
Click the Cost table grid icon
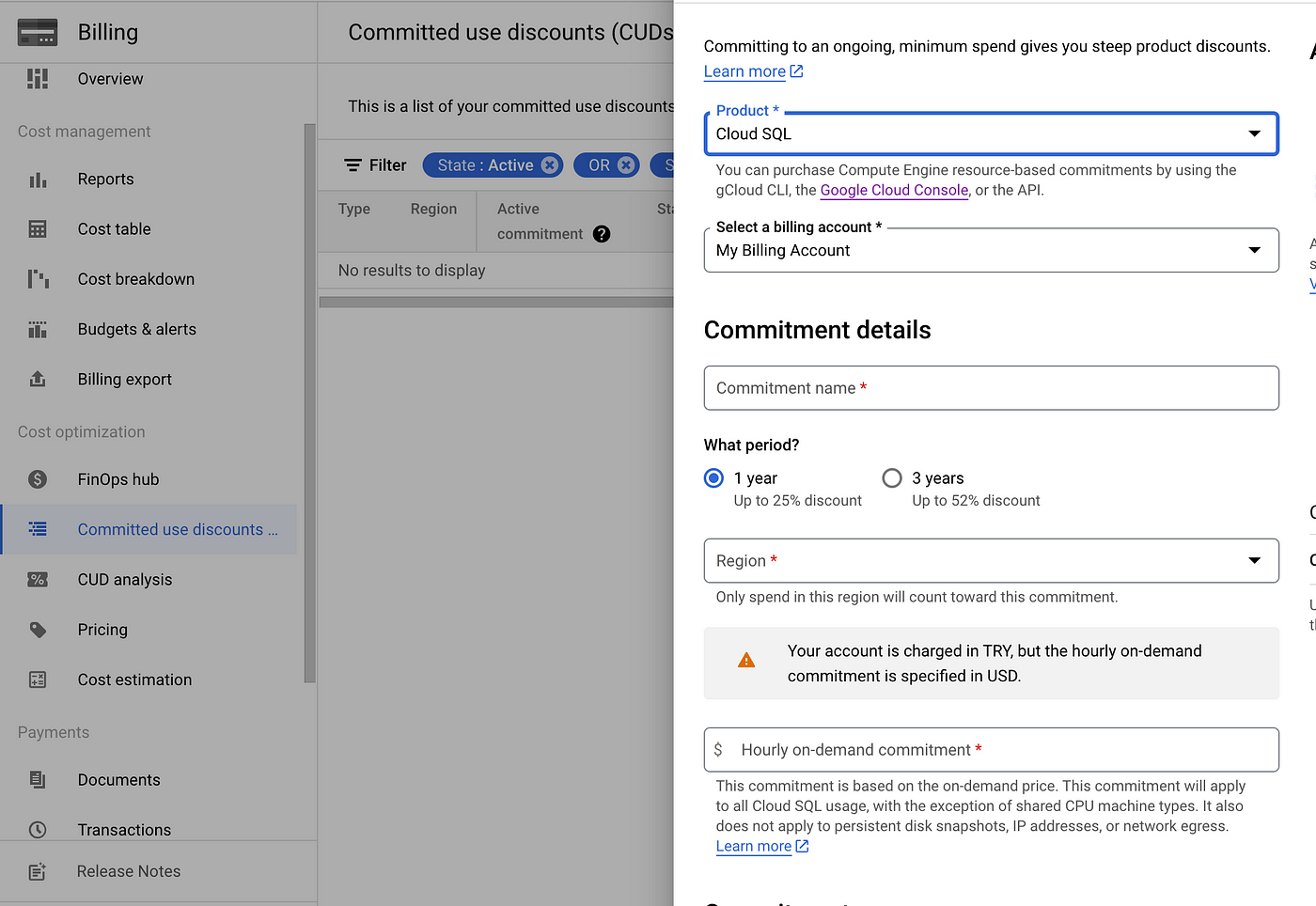click(x=38, y=229)
